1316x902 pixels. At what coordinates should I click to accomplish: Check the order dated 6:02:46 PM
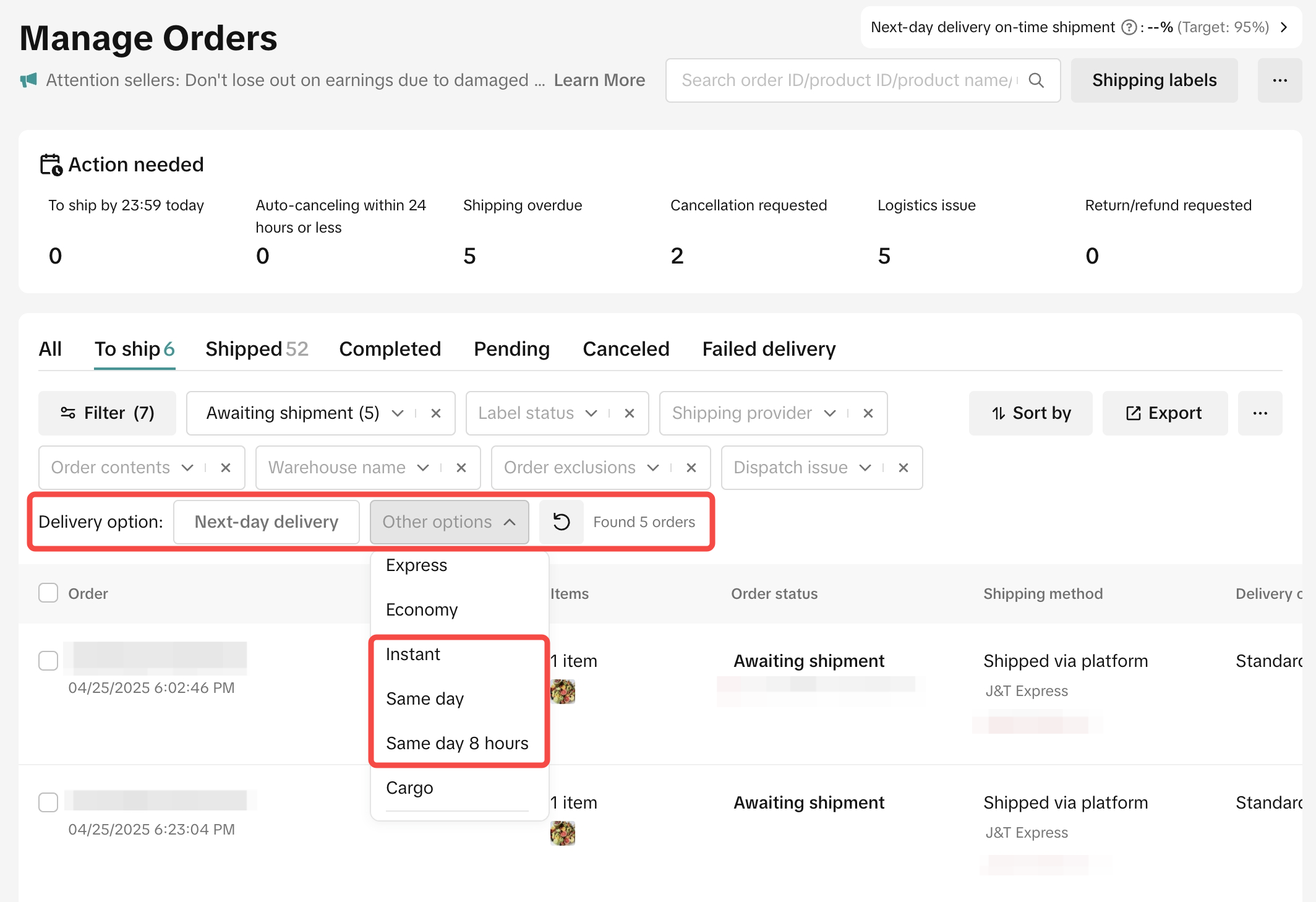(x=48, y=661)
